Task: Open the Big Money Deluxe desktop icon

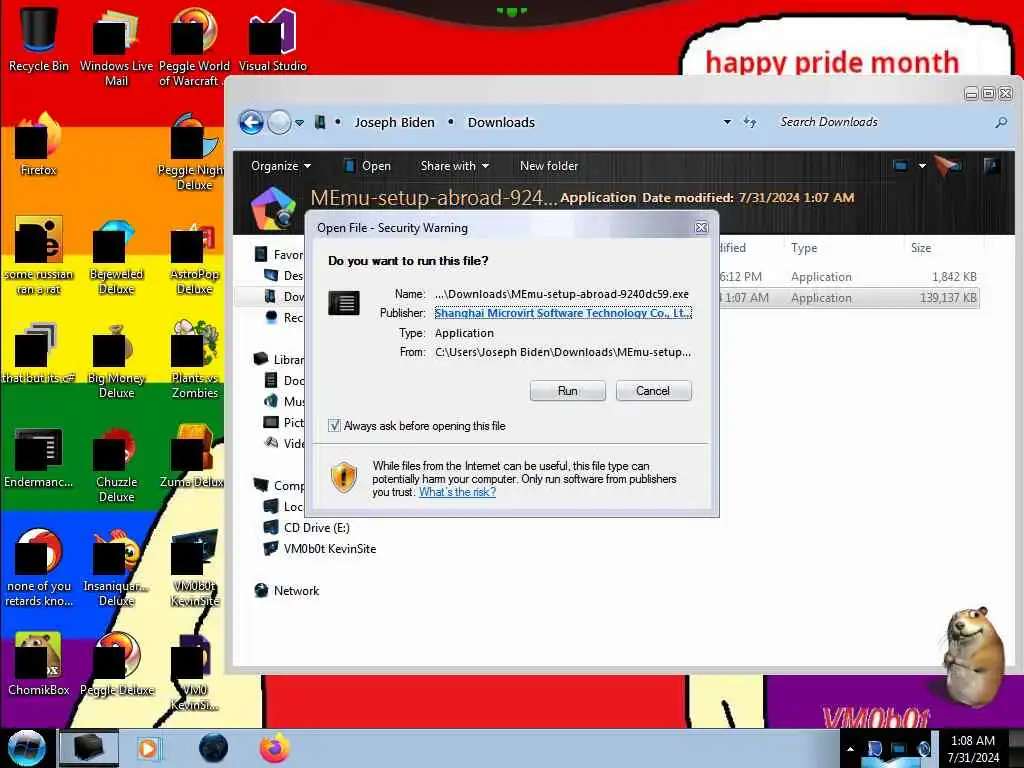Action: pyautogui.click(x=116, y=360)
